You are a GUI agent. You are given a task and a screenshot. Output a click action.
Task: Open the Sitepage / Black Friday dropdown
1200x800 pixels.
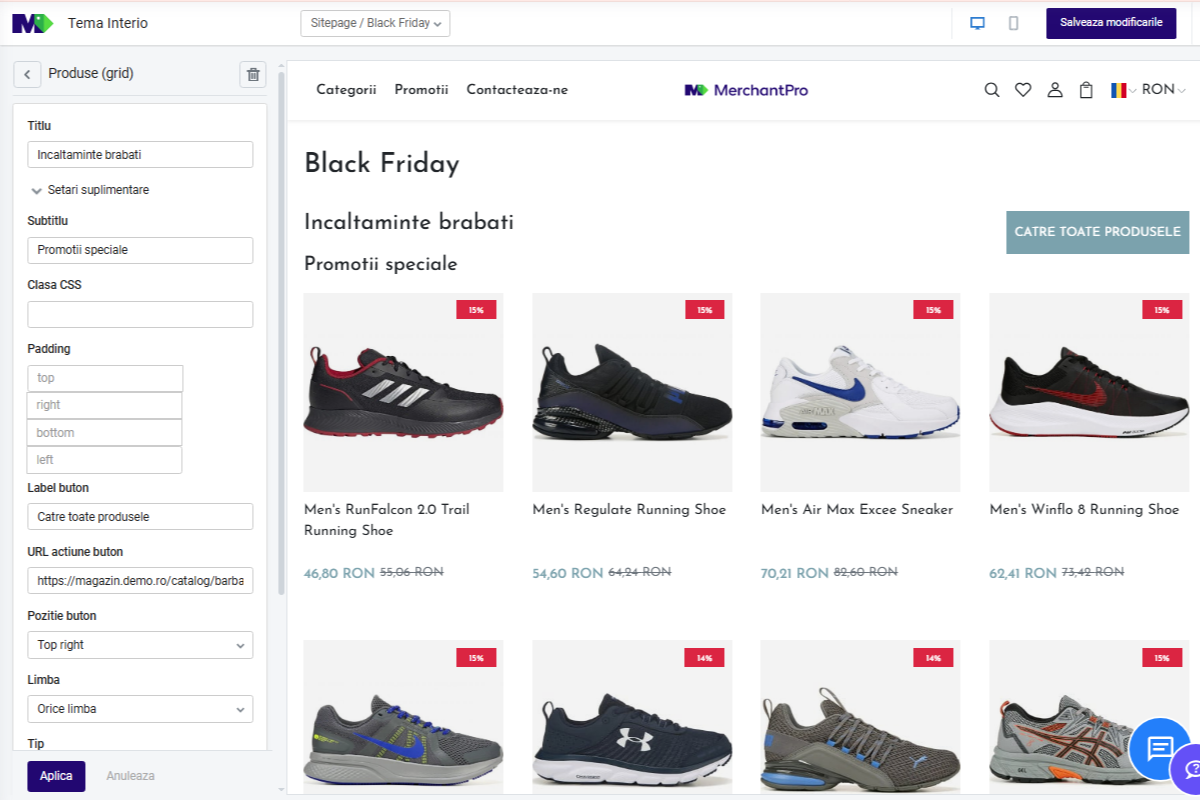[375, 23]
